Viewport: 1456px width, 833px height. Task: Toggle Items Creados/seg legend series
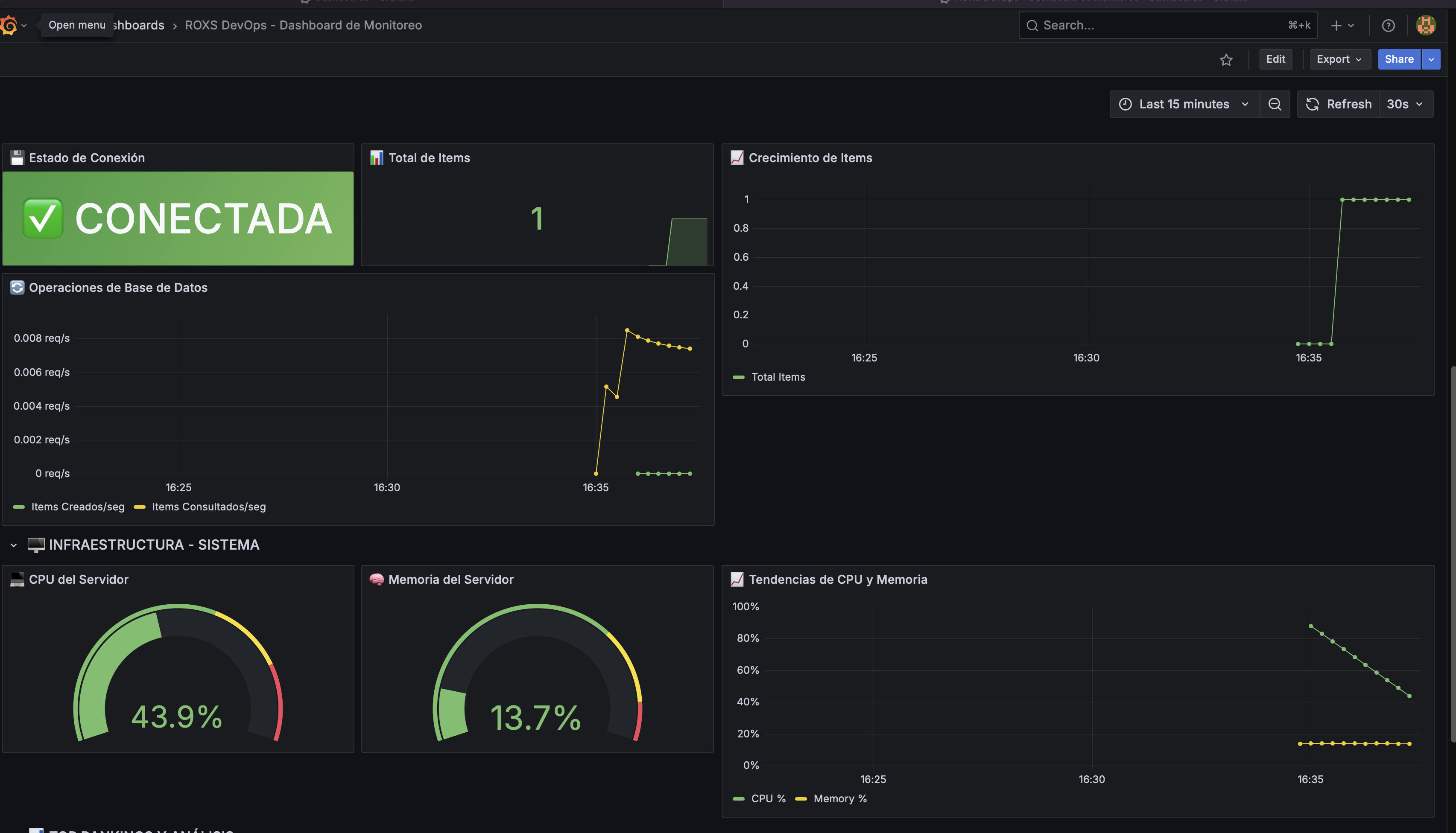[77, 507]
